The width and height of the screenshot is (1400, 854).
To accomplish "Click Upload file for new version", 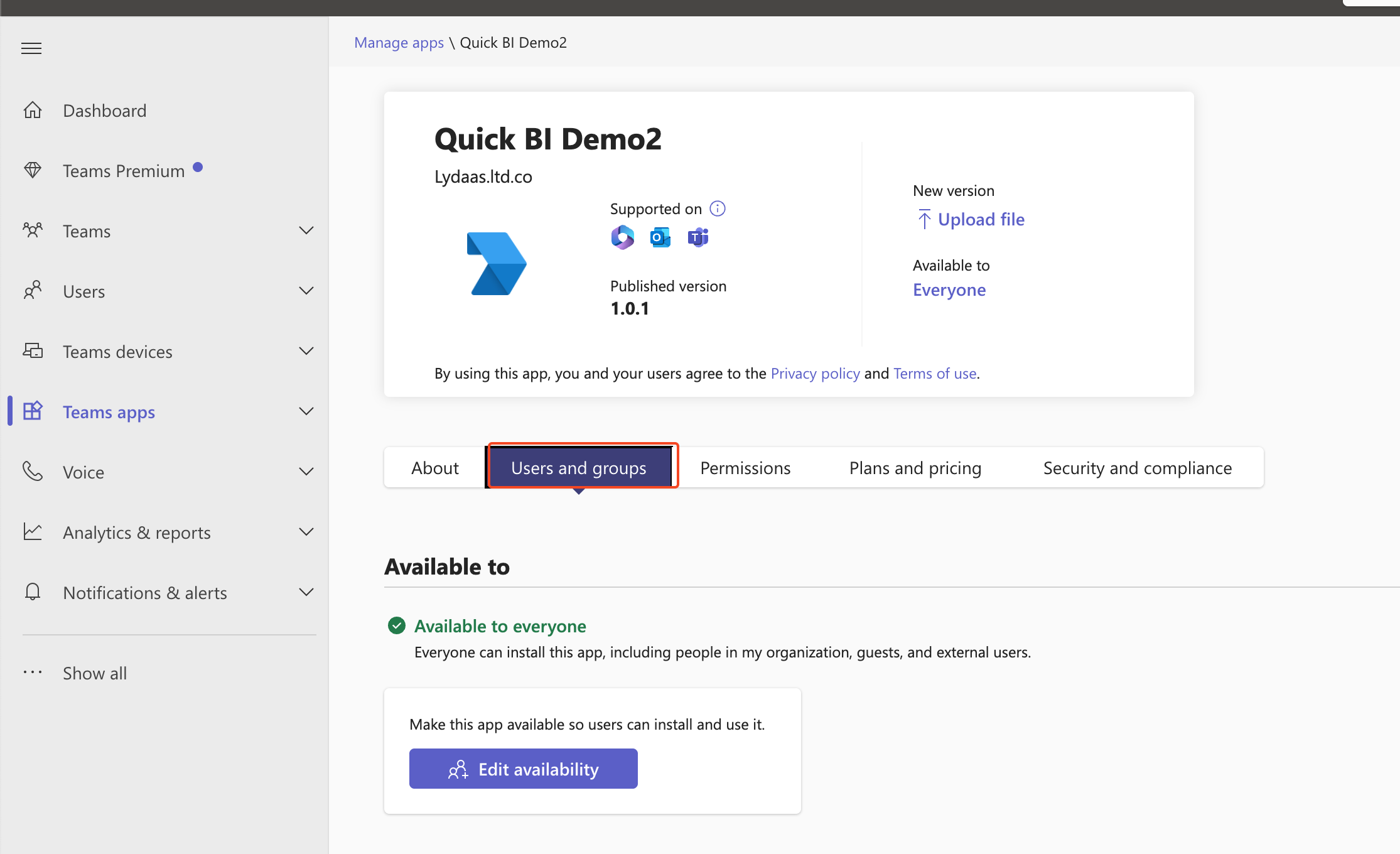I will point(980,219).
